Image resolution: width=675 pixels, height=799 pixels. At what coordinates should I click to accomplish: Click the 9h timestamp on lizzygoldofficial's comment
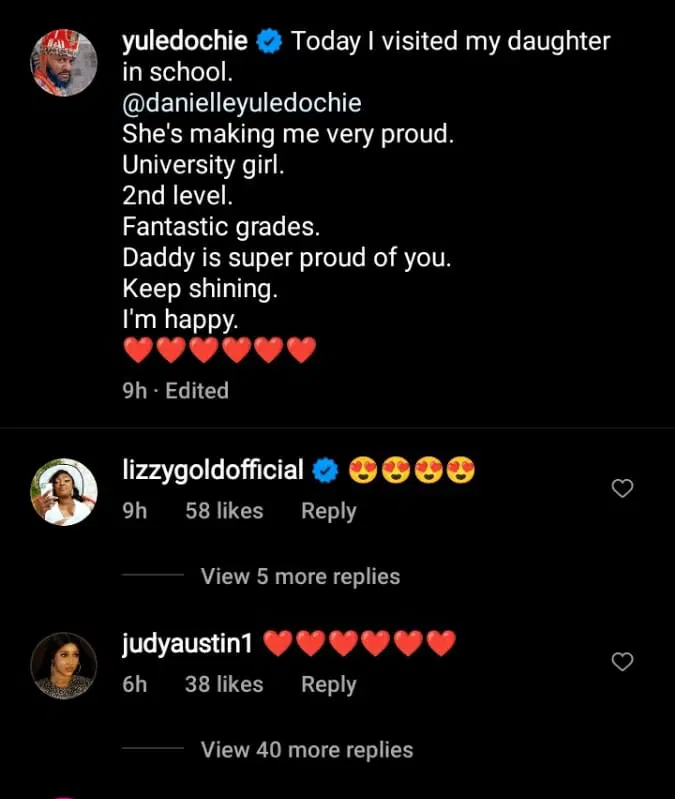click(135, 511)
